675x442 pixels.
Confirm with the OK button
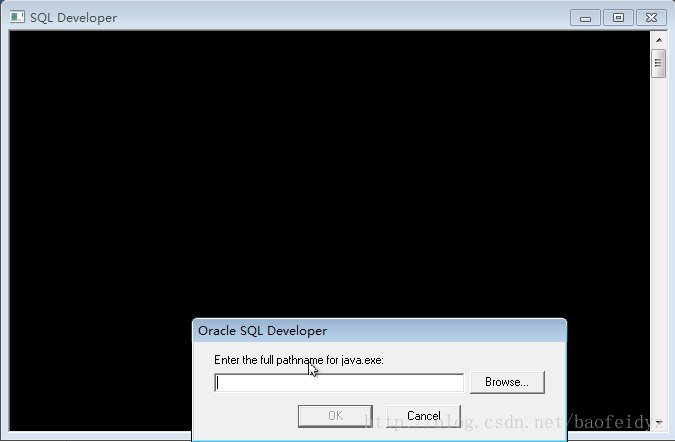[335, 416]
